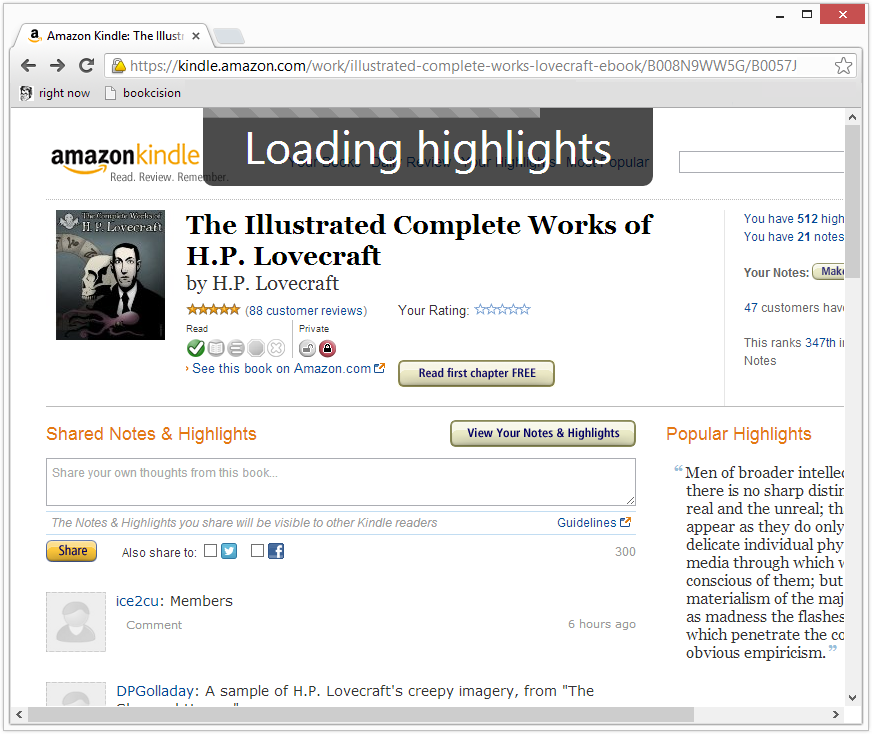Click the amazonkindle logo
The height and width of the screenshot is (734, 872).
(x=125, y=160)
